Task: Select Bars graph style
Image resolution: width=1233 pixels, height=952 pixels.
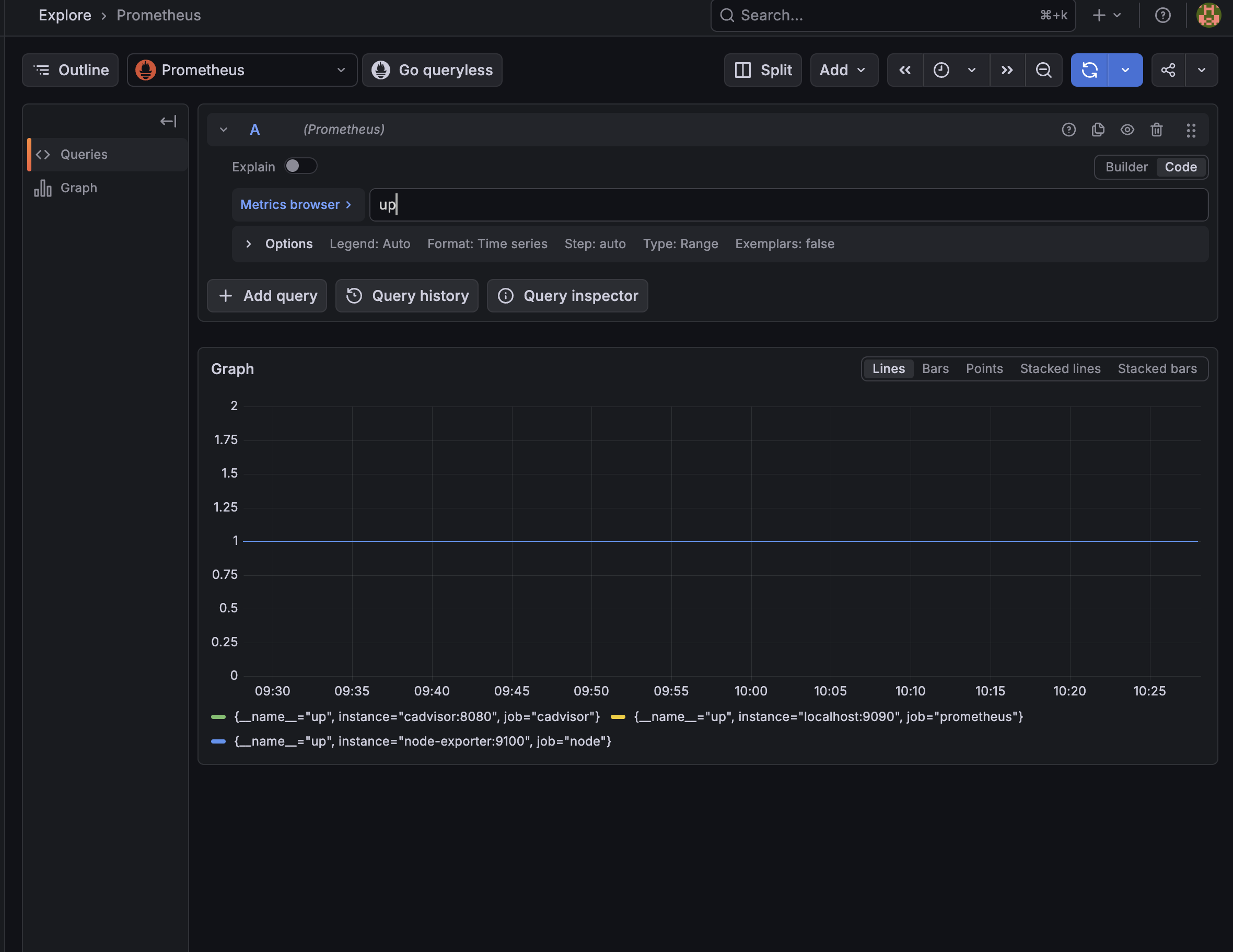Action: click(935, 369)
